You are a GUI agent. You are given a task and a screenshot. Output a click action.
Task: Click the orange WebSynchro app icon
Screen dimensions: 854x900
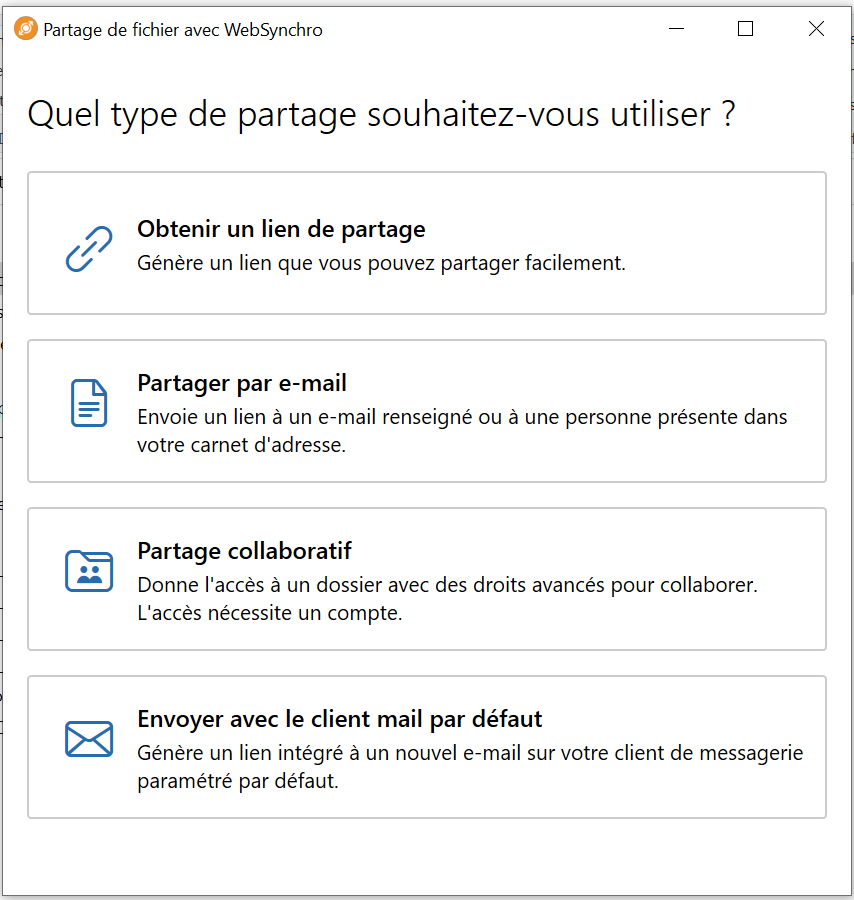pyautogui.click(x=26, y=29)
